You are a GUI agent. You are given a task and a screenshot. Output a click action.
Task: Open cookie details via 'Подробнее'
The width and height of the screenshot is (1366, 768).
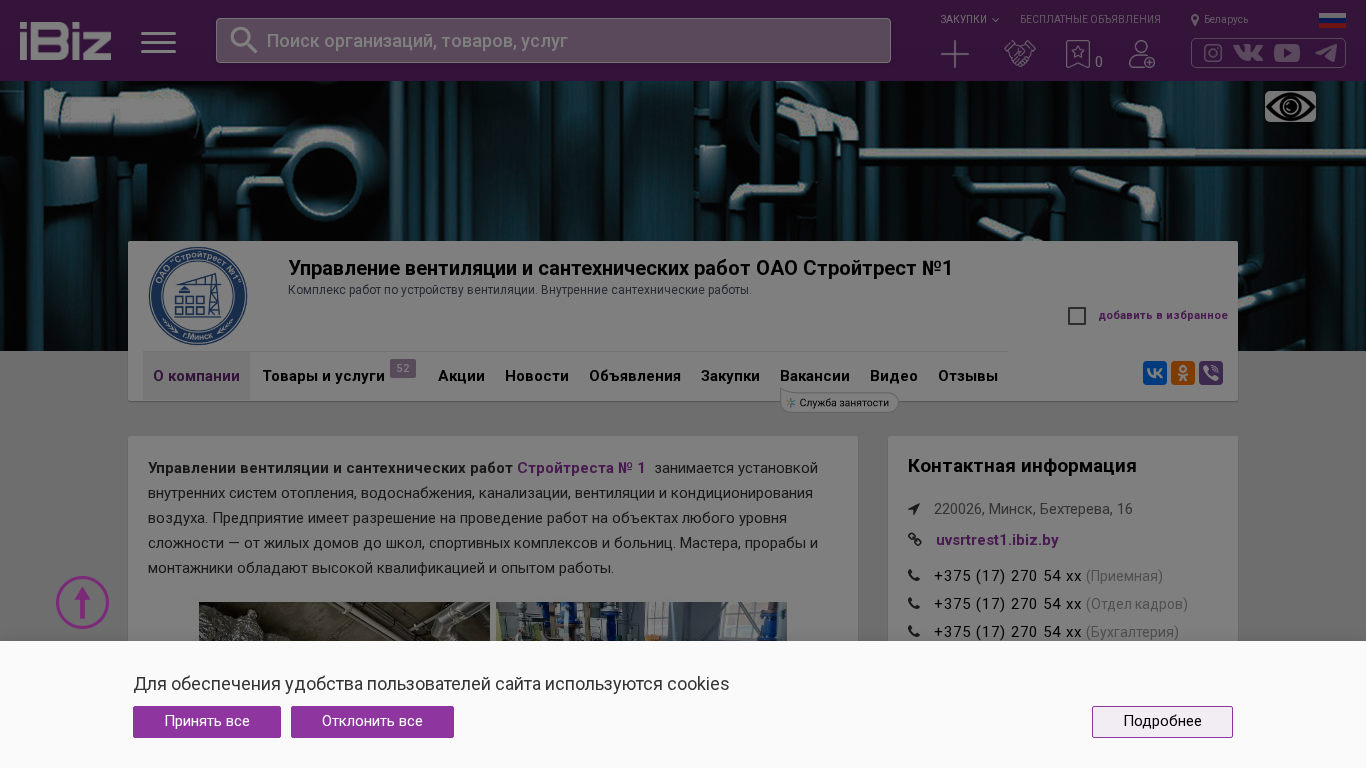(x=1162, y=722)
